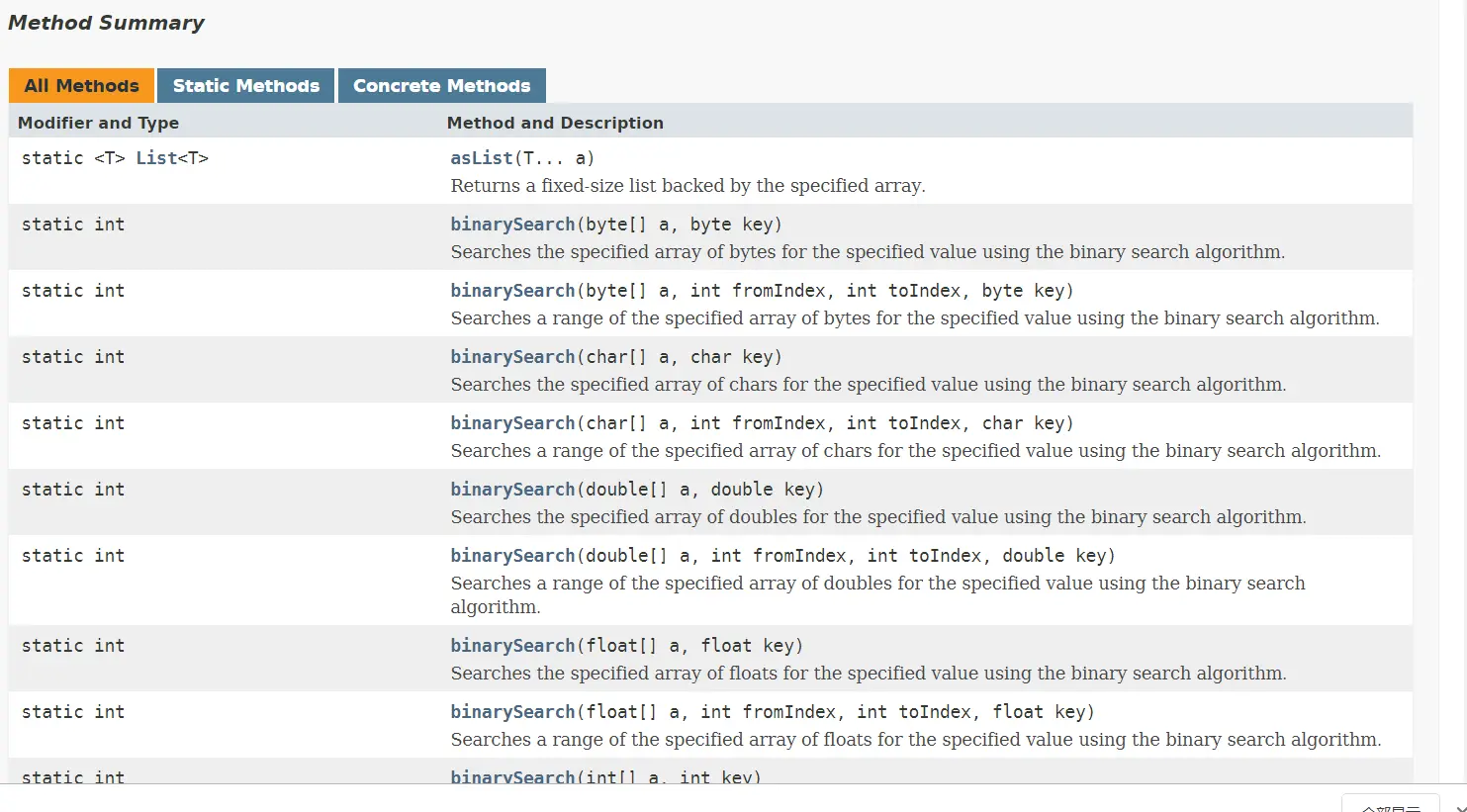Click the All Methods tab

(81, 86)
